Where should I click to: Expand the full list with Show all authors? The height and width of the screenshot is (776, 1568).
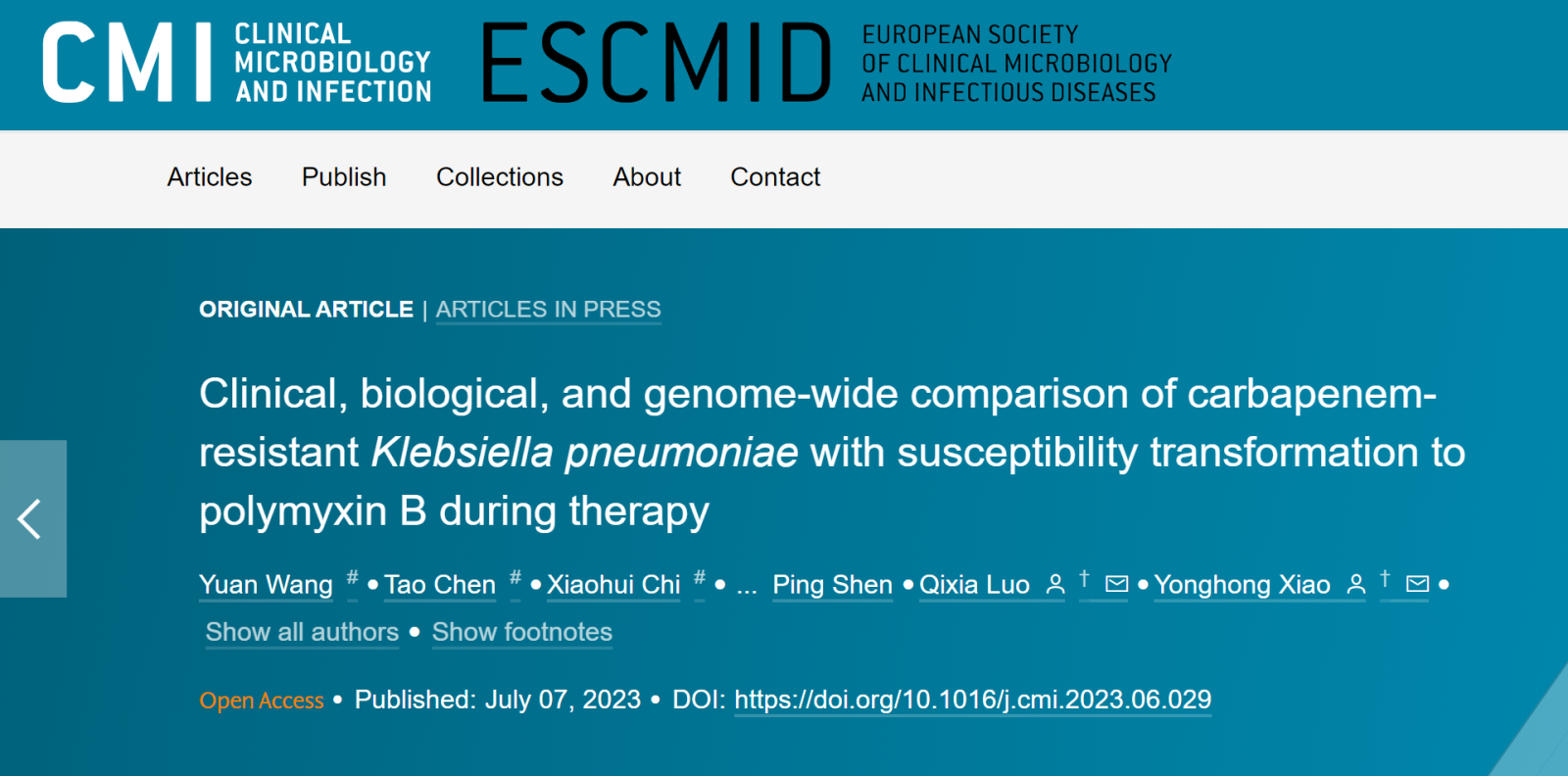click(x=302, y=632)
